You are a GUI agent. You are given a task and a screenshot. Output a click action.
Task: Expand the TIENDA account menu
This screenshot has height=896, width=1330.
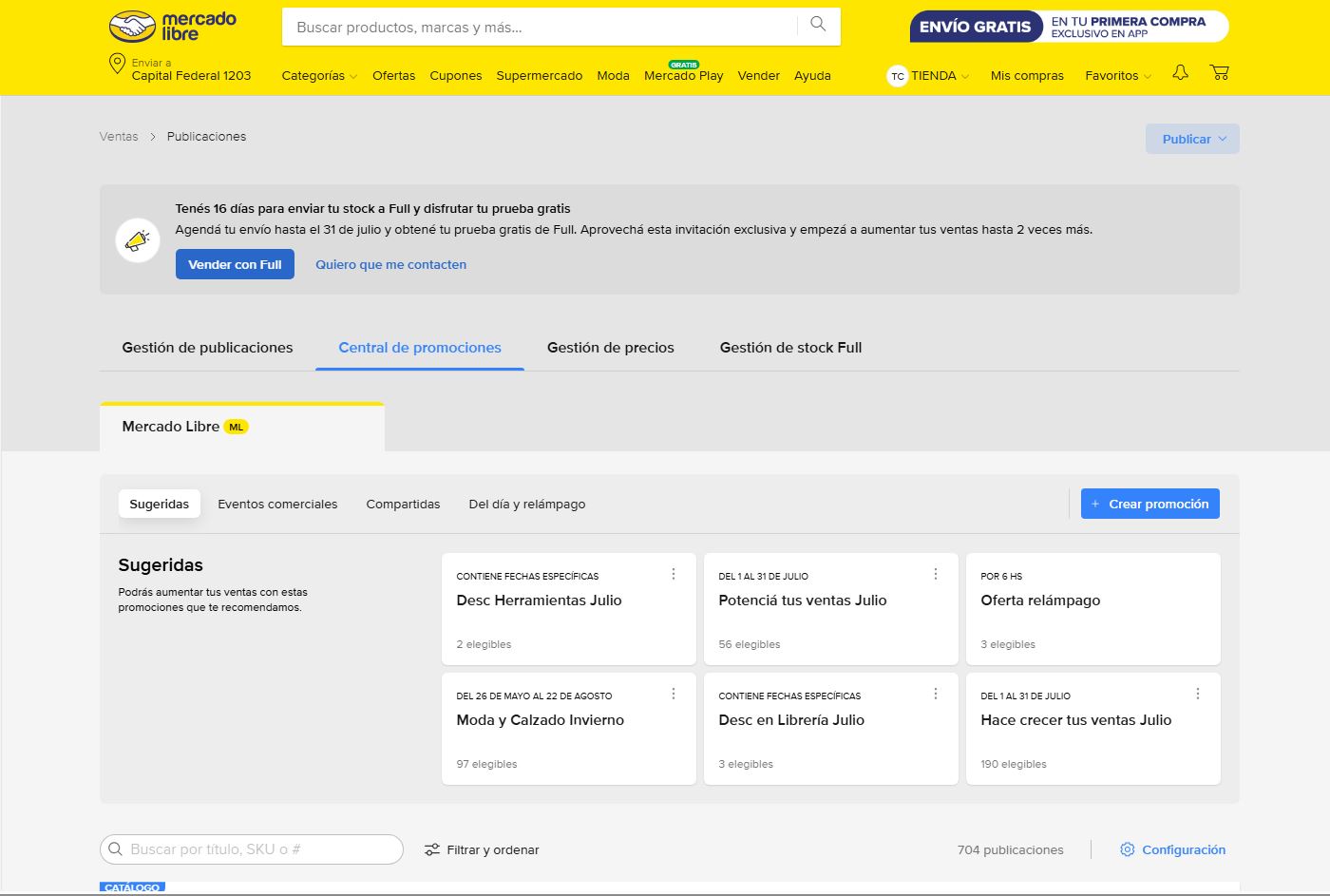929,76
